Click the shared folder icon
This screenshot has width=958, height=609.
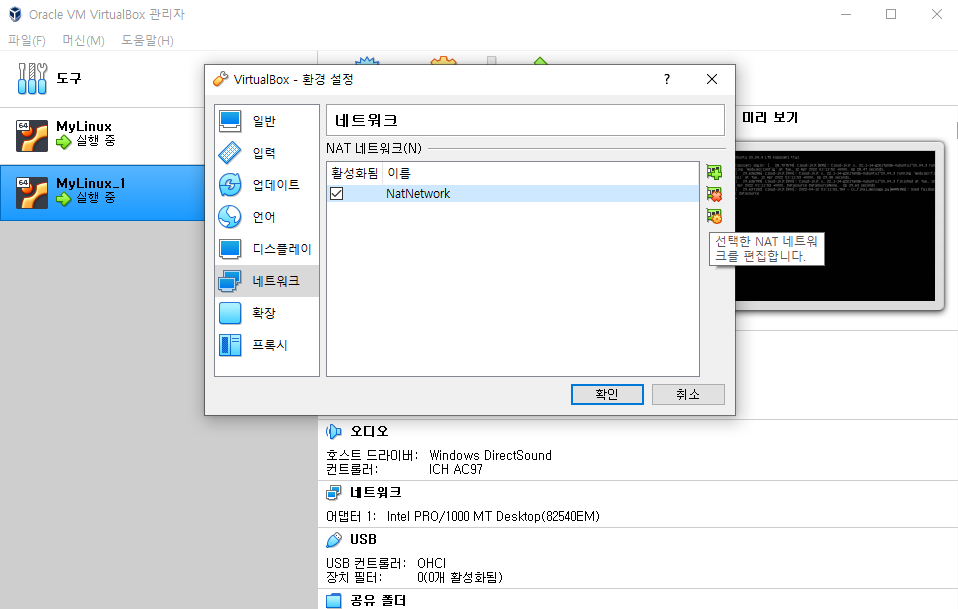(x=334, y=601)
